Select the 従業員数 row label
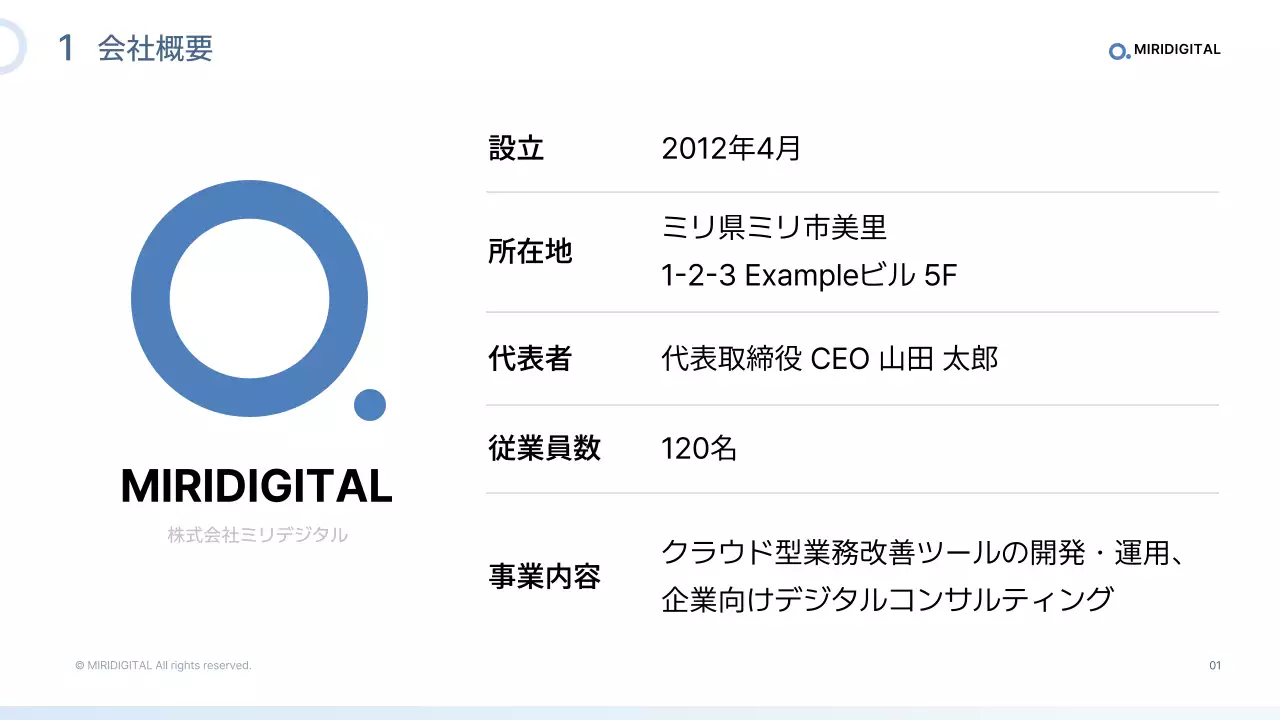 click(544, 448)
